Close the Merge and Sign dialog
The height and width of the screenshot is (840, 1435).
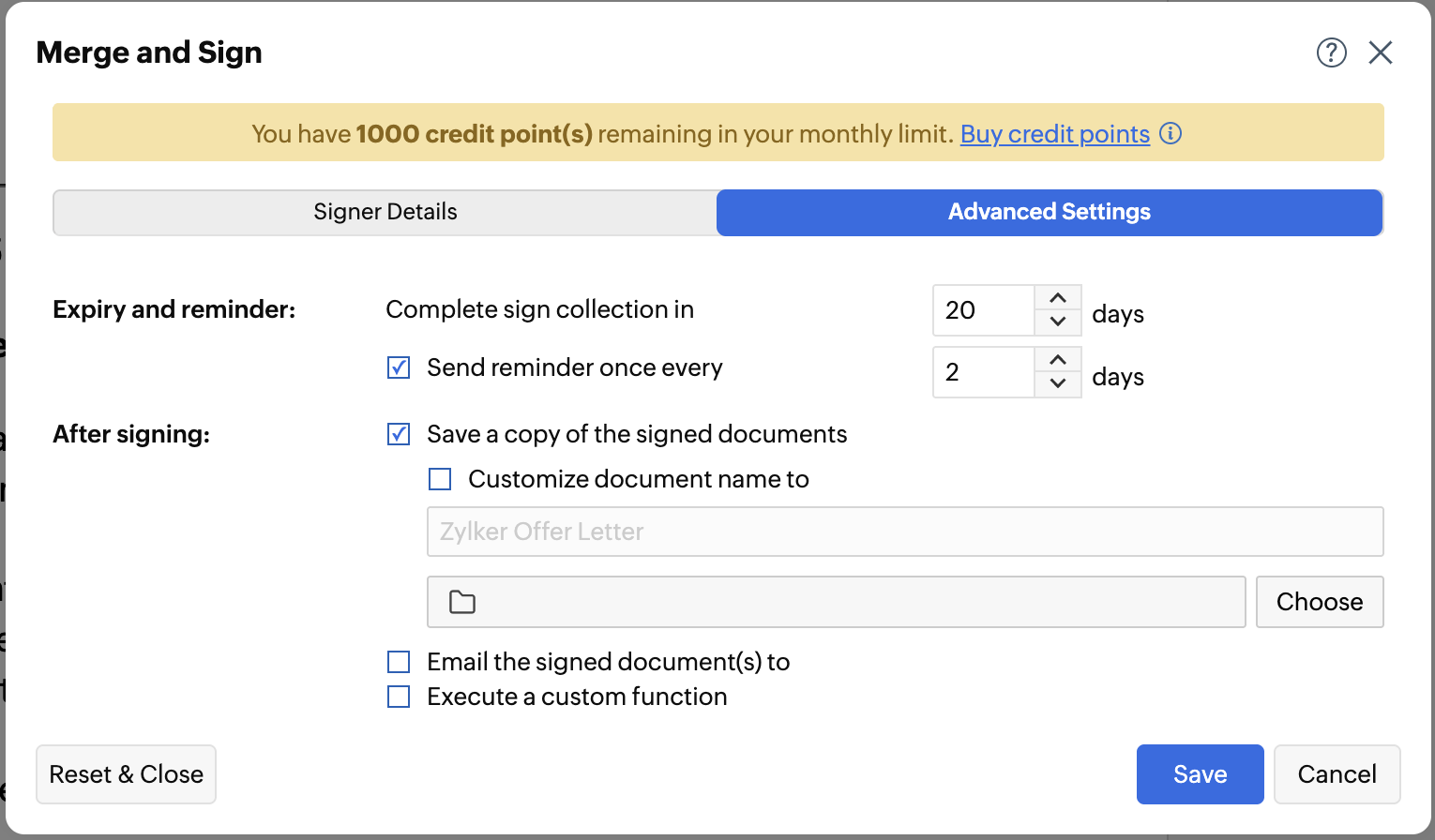tap(1380, 52)
